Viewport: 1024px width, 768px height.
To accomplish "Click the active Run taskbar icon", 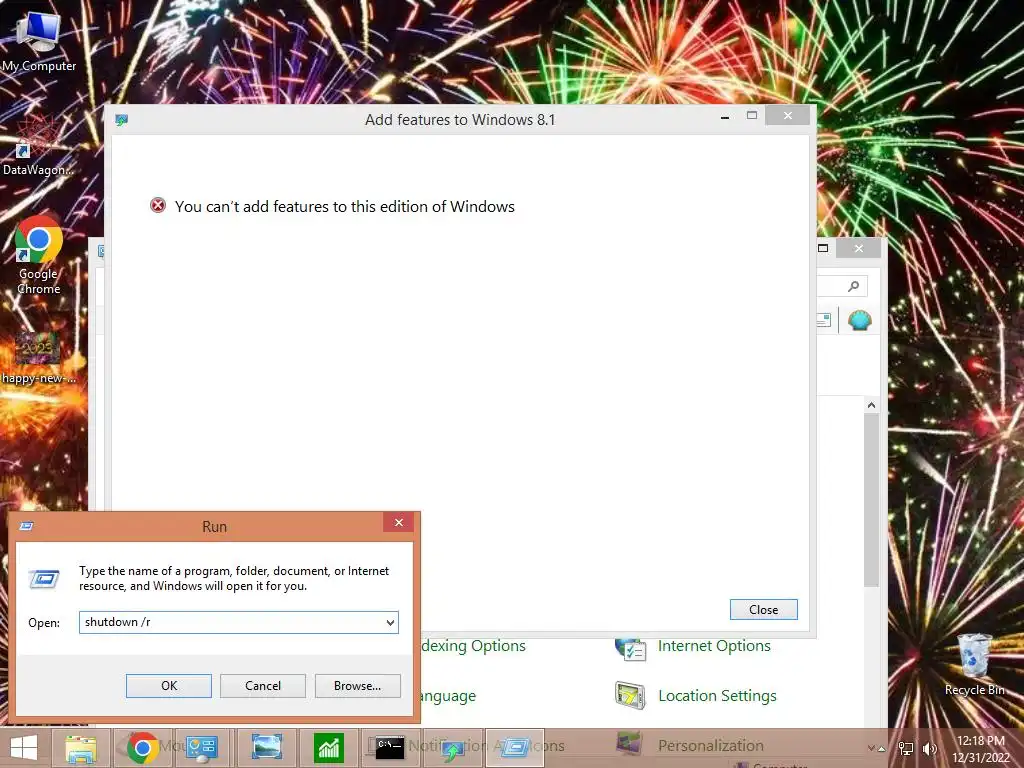I will (515, 748).
